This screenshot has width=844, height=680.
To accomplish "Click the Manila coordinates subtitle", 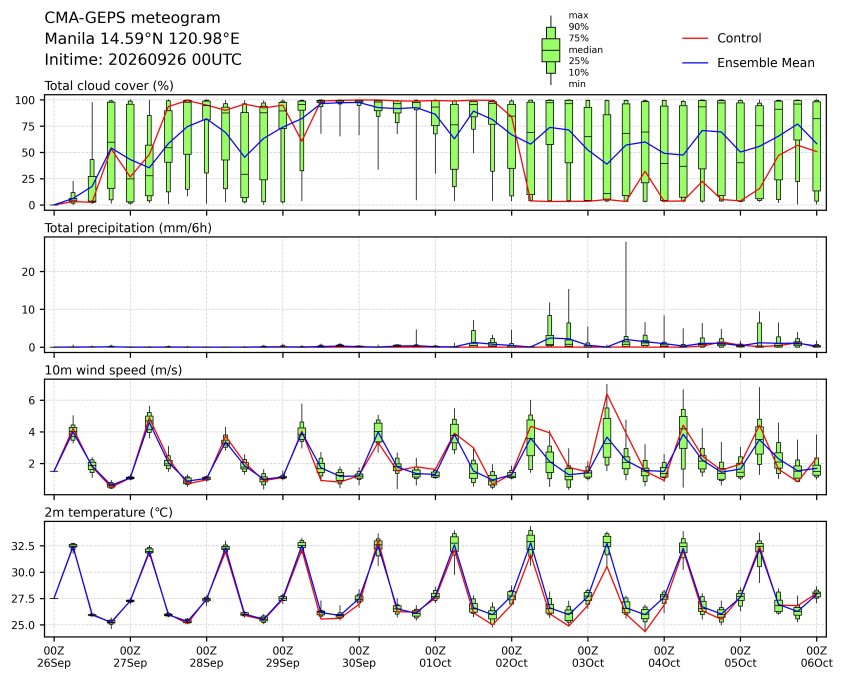I will (142, 39).
